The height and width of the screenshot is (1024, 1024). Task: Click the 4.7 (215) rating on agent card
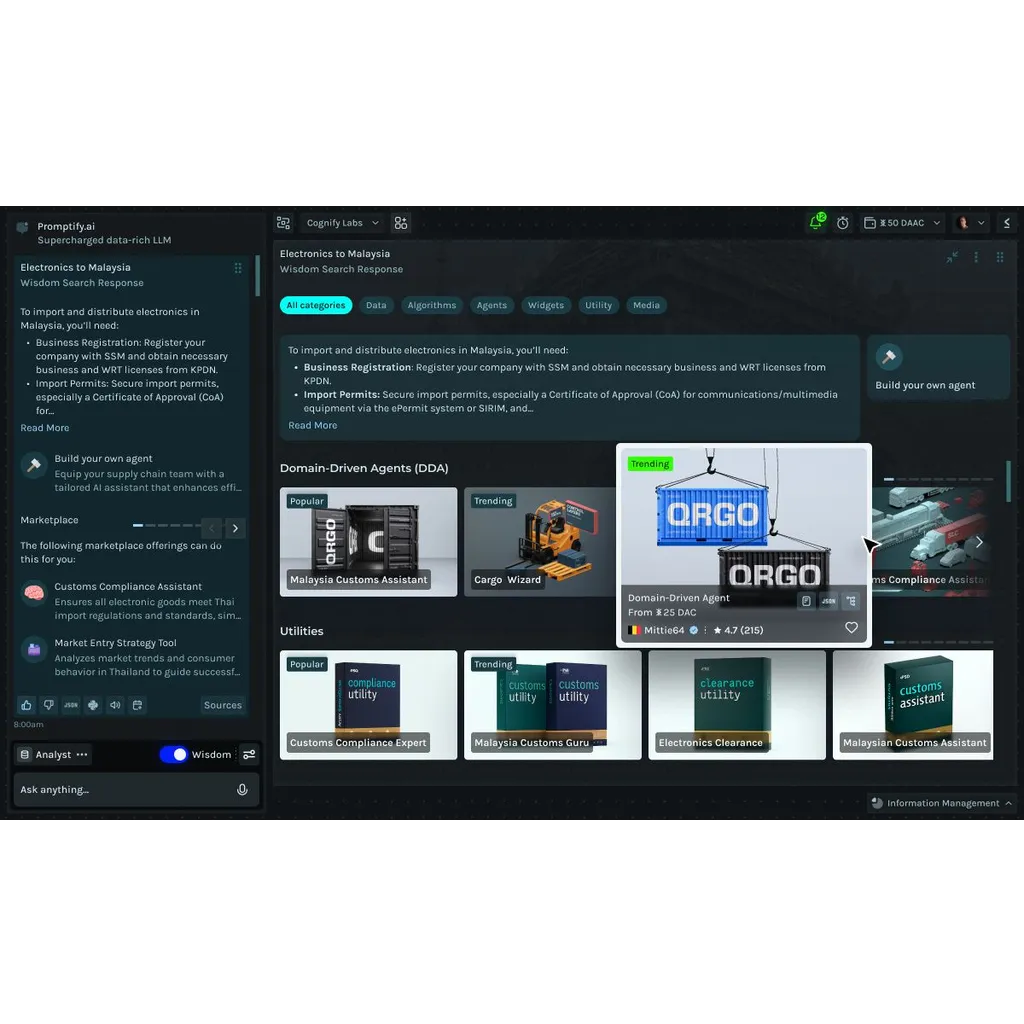738,630
